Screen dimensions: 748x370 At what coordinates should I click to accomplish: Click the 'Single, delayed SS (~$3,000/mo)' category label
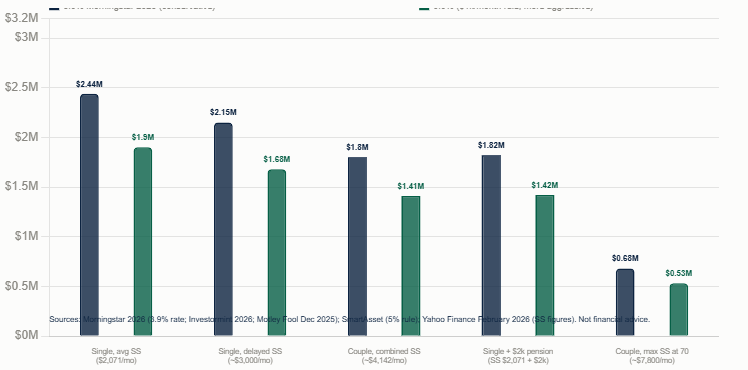250,356
